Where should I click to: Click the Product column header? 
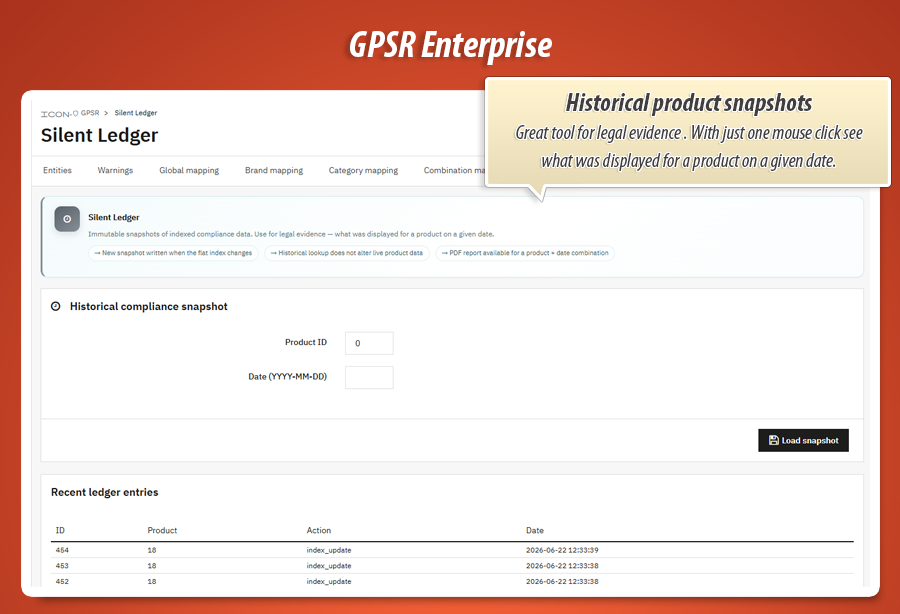point(162,530)
